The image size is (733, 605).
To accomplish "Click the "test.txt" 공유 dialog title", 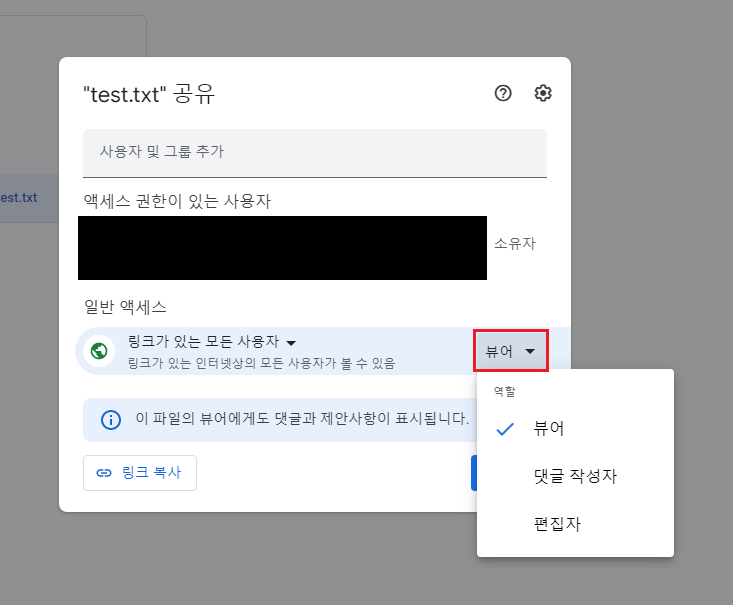I will pos(149,94).
